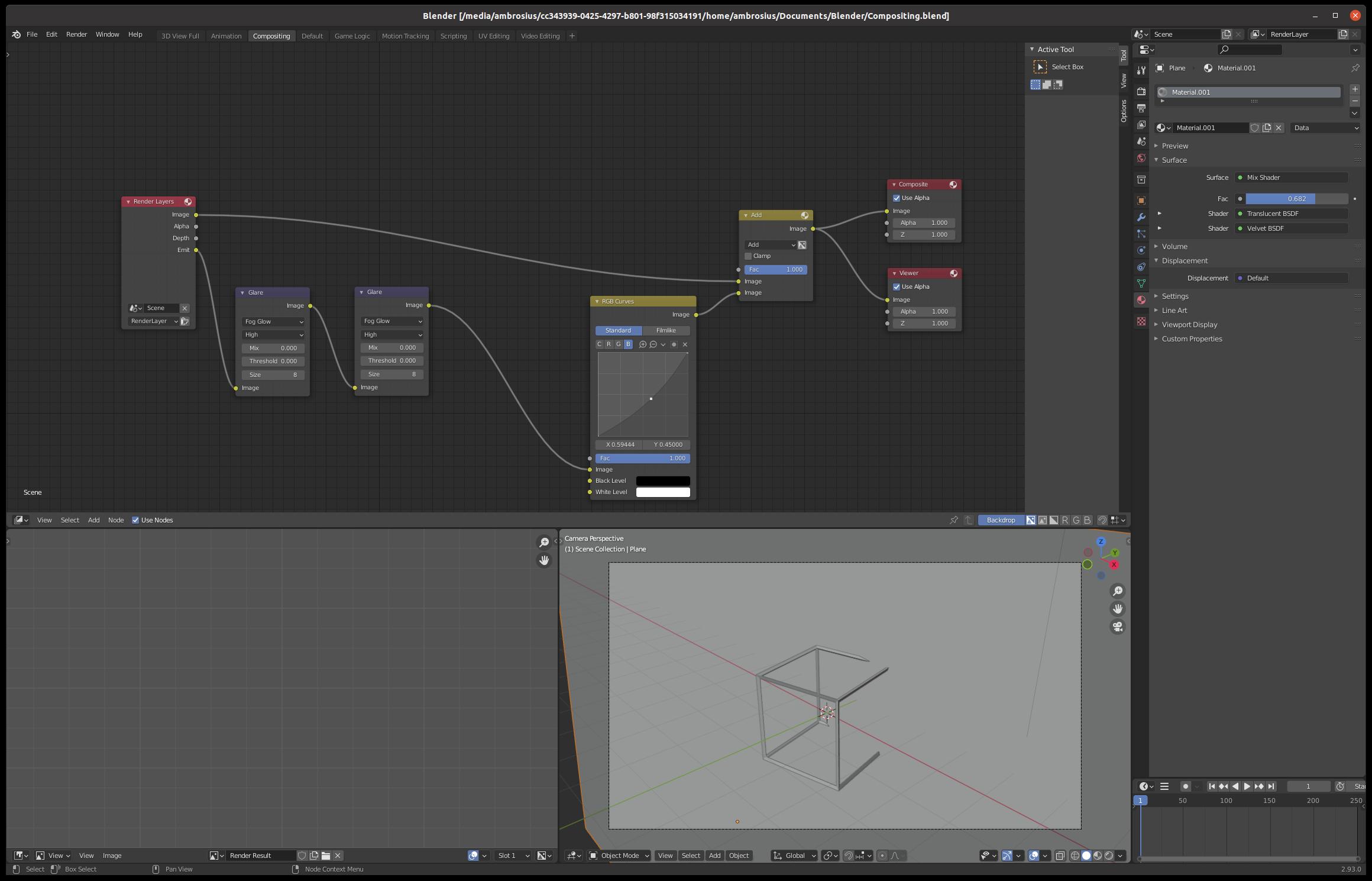Enable Clamp on the Add node
Screen dimensions: 1372x881
pyautogui.click(x=748, y=256)
